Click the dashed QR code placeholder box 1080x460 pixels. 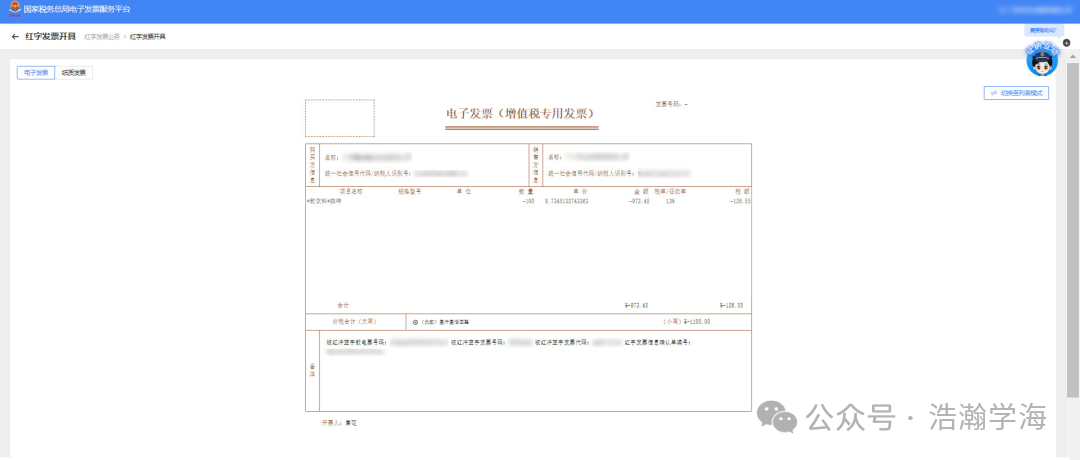[x=339, y=118]
